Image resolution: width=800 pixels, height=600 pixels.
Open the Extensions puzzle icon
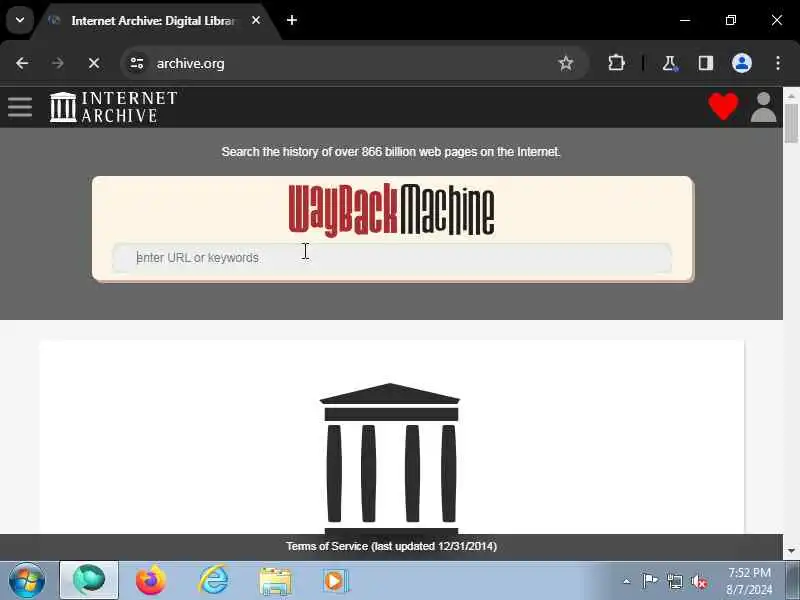pos(616,63)
